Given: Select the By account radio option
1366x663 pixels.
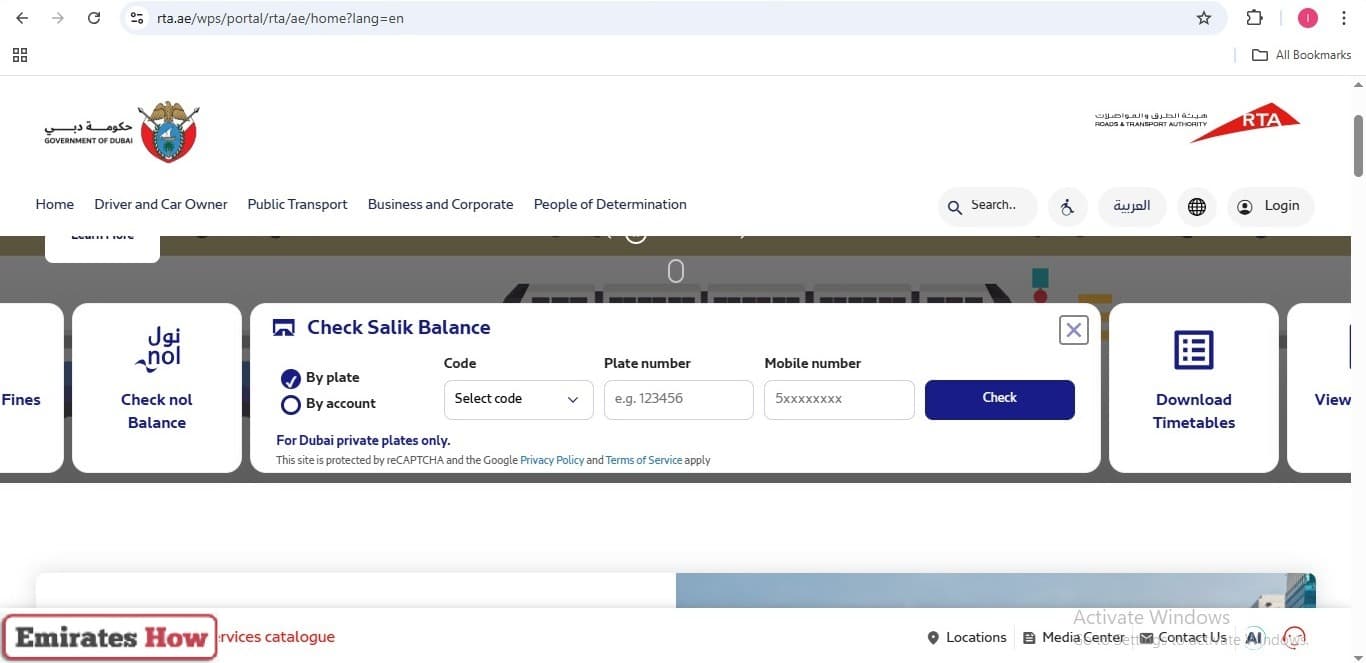Looking at the screenshot, I should 291,404.
